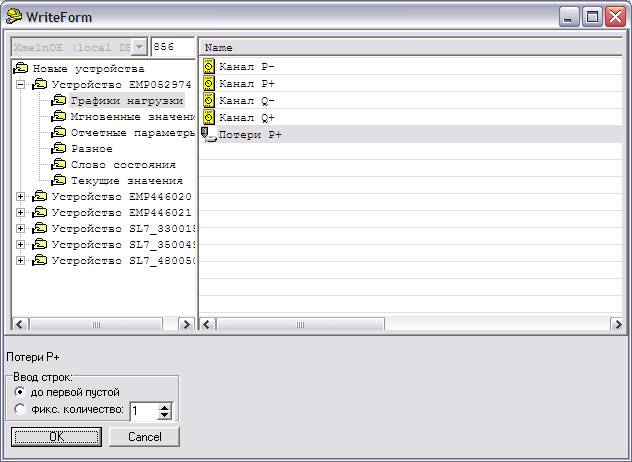Select the 'до первой пустой' radio option
Screen dimensions: 632x462
point(21,392)
